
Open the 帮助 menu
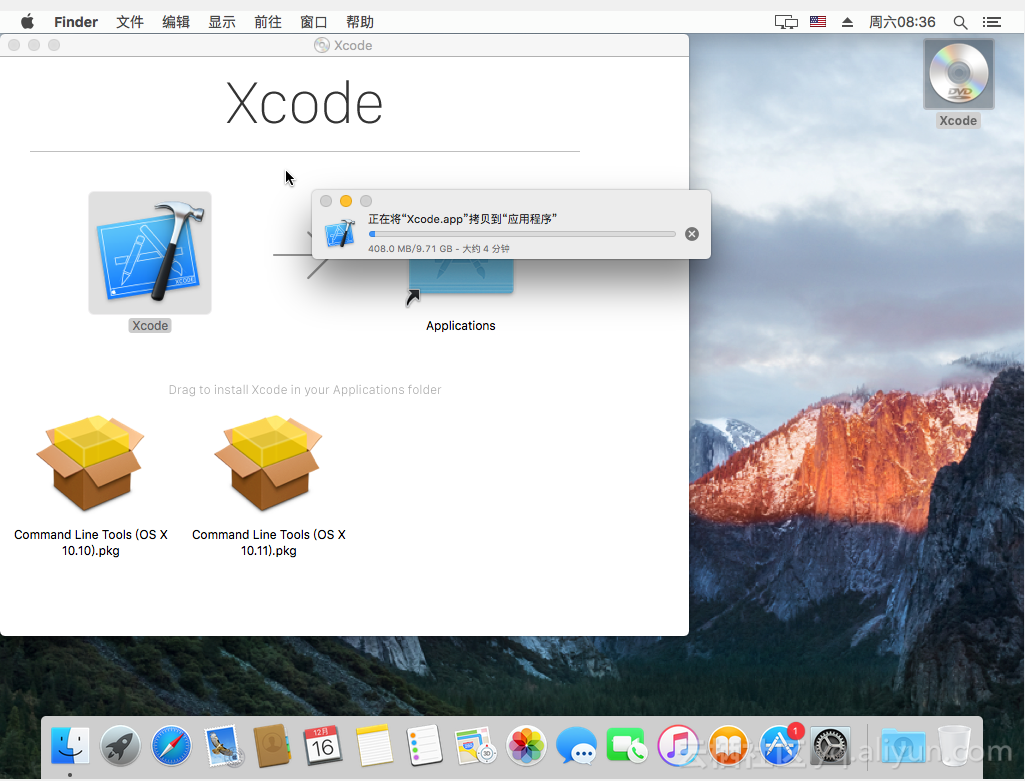click(x=360, y=22)
